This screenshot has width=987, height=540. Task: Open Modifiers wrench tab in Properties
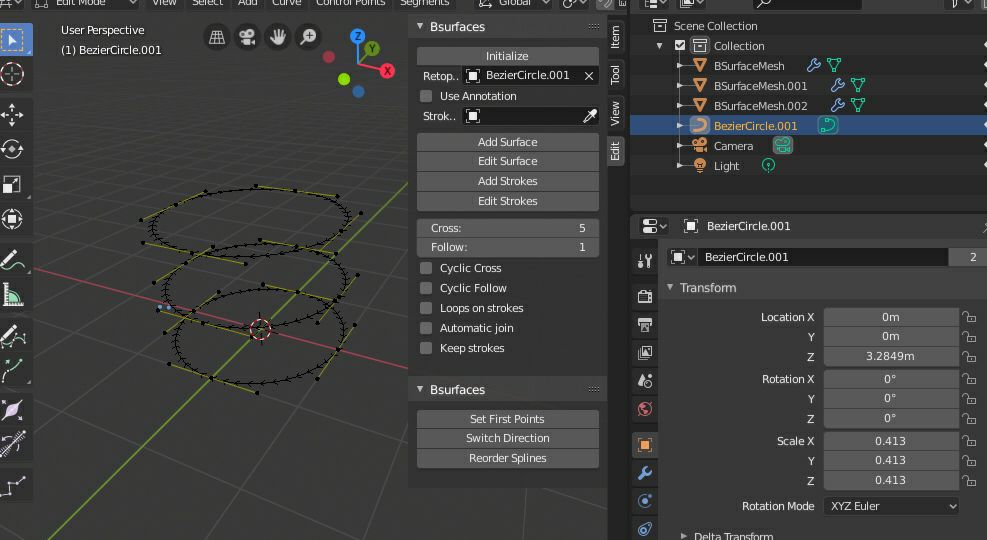[645, 473]
